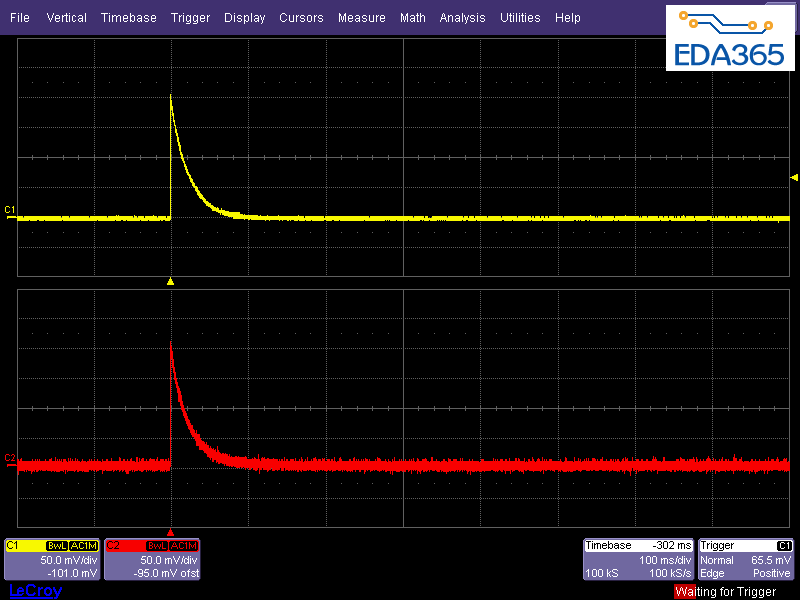This screenshot has width=800, height=600.
Task: Open the File menu
Action: [x=20, y=18]
